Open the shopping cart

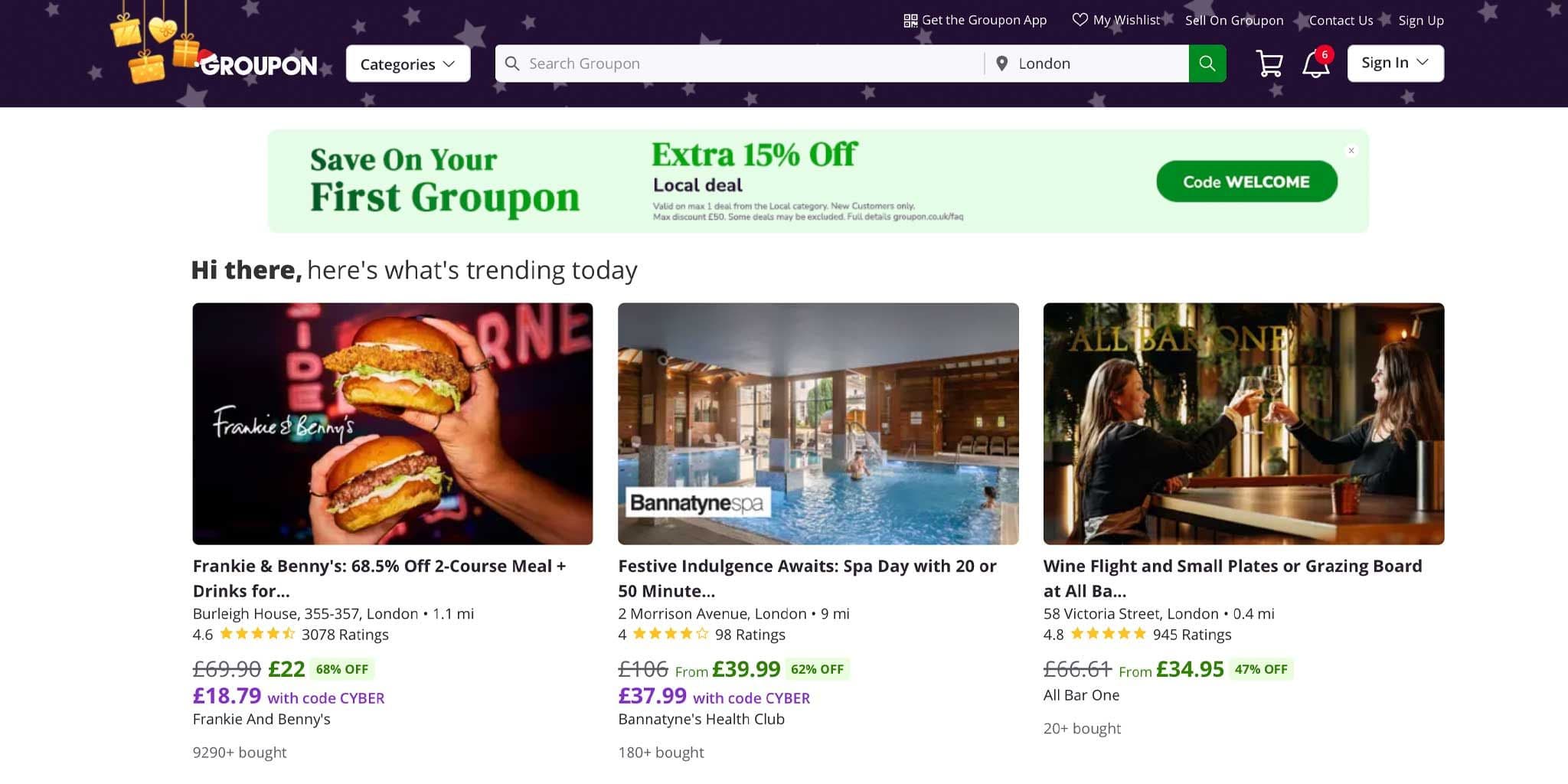pos(1269,63)
